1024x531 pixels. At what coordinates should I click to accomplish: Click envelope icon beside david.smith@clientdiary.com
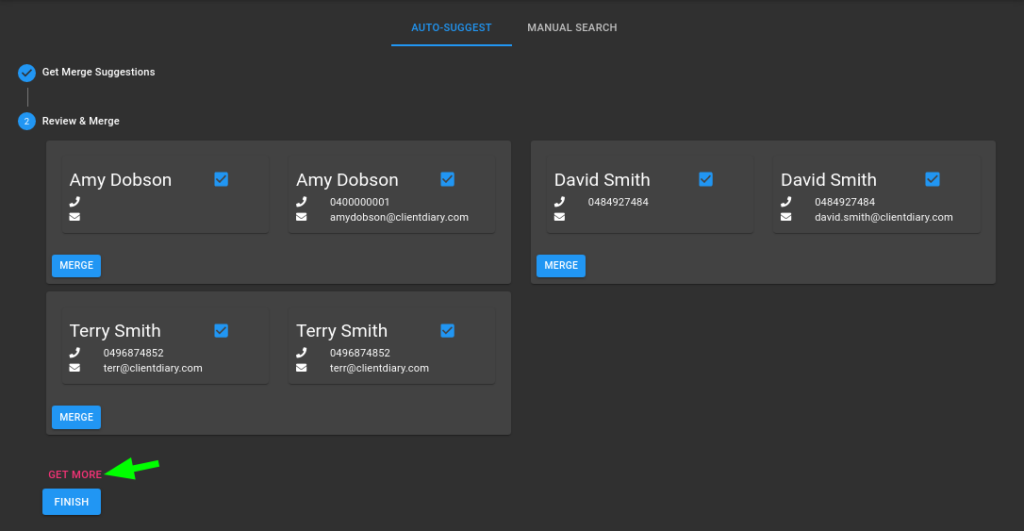coord(786,217)
